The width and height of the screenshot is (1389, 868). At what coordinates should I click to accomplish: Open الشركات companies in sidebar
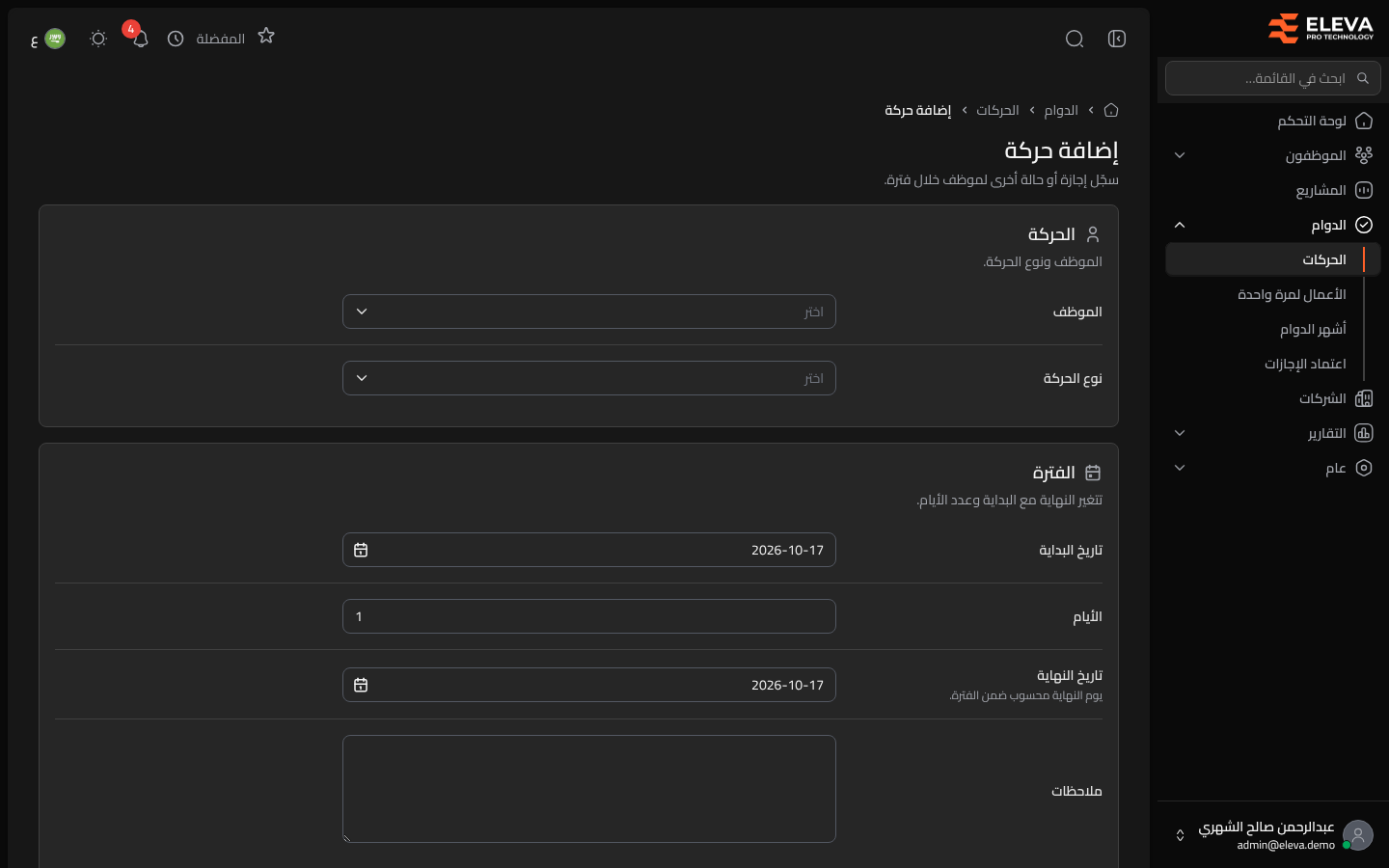[x=1273, y=398]
